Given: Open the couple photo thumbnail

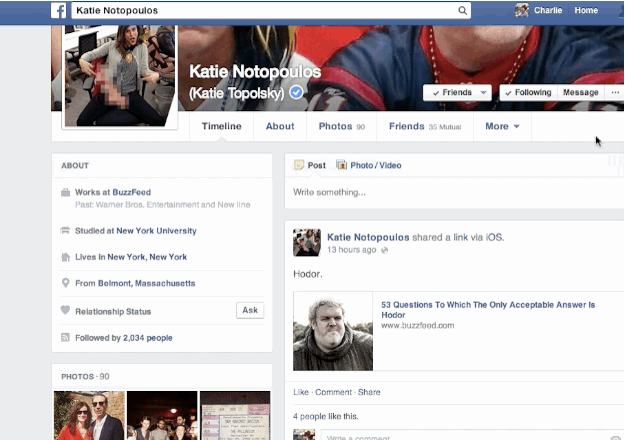Looking at the screenshot, I should [89, 415].
